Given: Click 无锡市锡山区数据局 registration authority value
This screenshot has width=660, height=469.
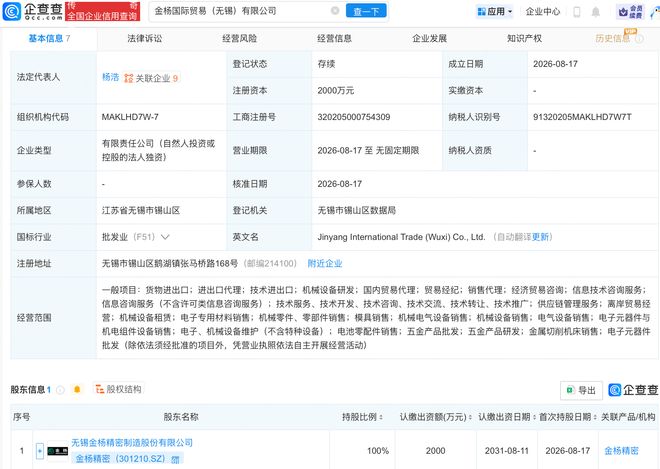Looking at the screenshot, I should point(357,211).
